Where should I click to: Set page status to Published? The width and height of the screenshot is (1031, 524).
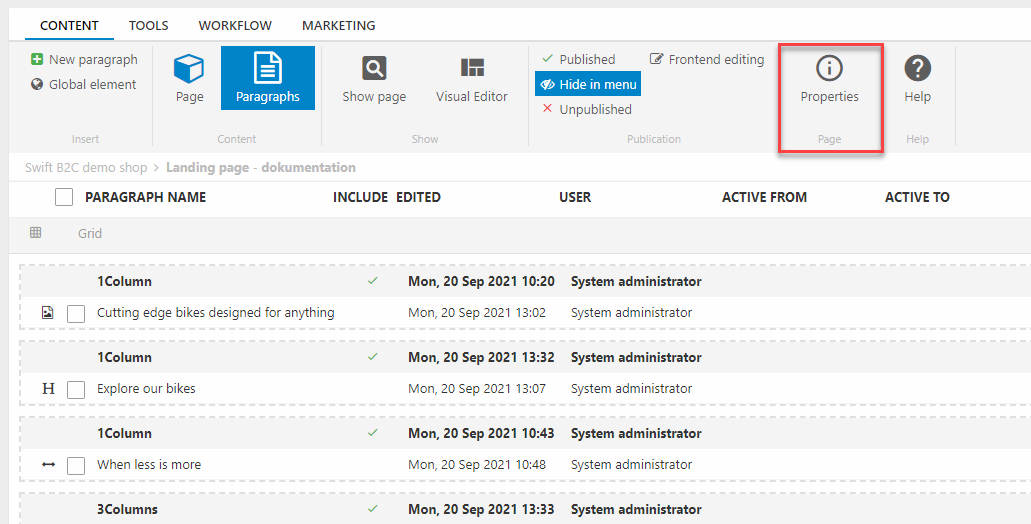point(578,60)
